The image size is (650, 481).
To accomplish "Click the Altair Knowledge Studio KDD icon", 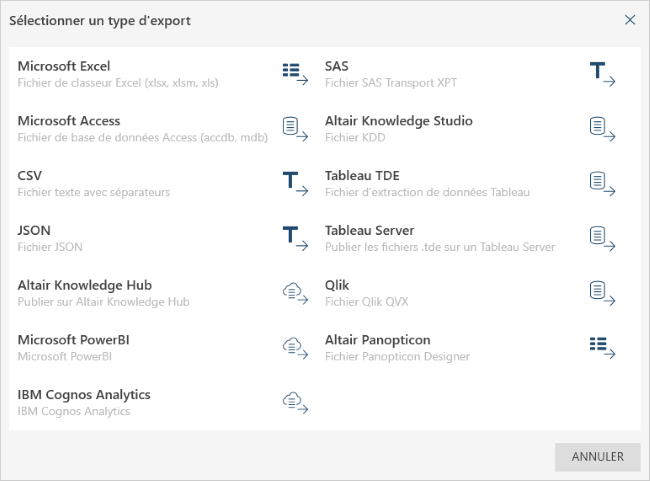I will pos(601,128).
